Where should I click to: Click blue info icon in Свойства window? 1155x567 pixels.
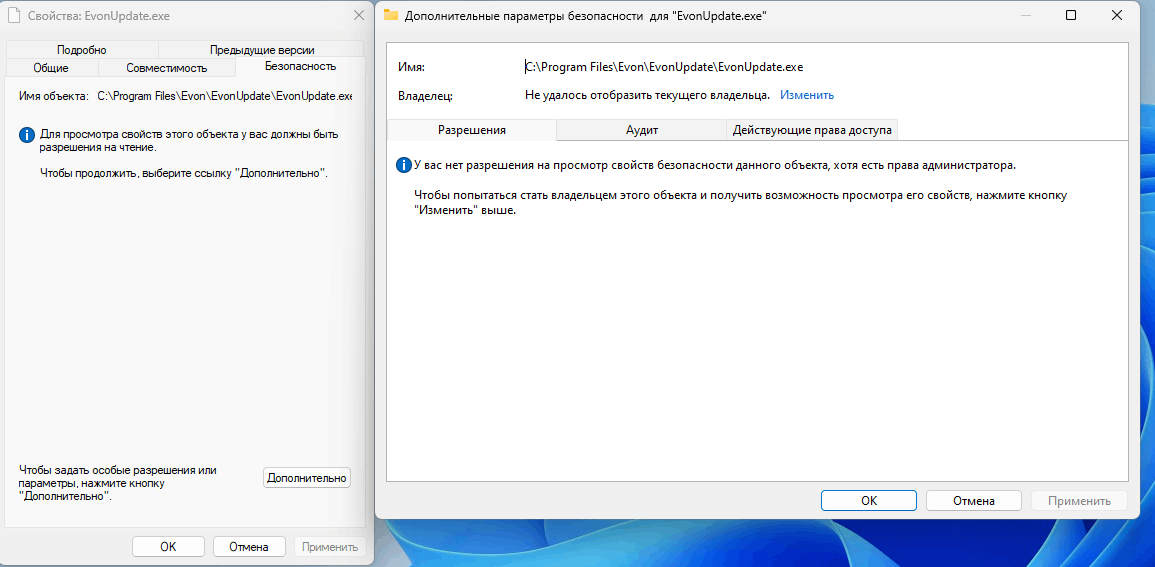pos(27,135)
